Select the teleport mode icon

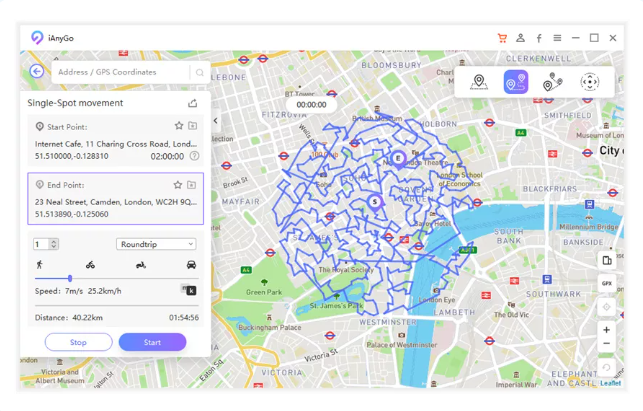pyautogui.click(x=478, y=82)
